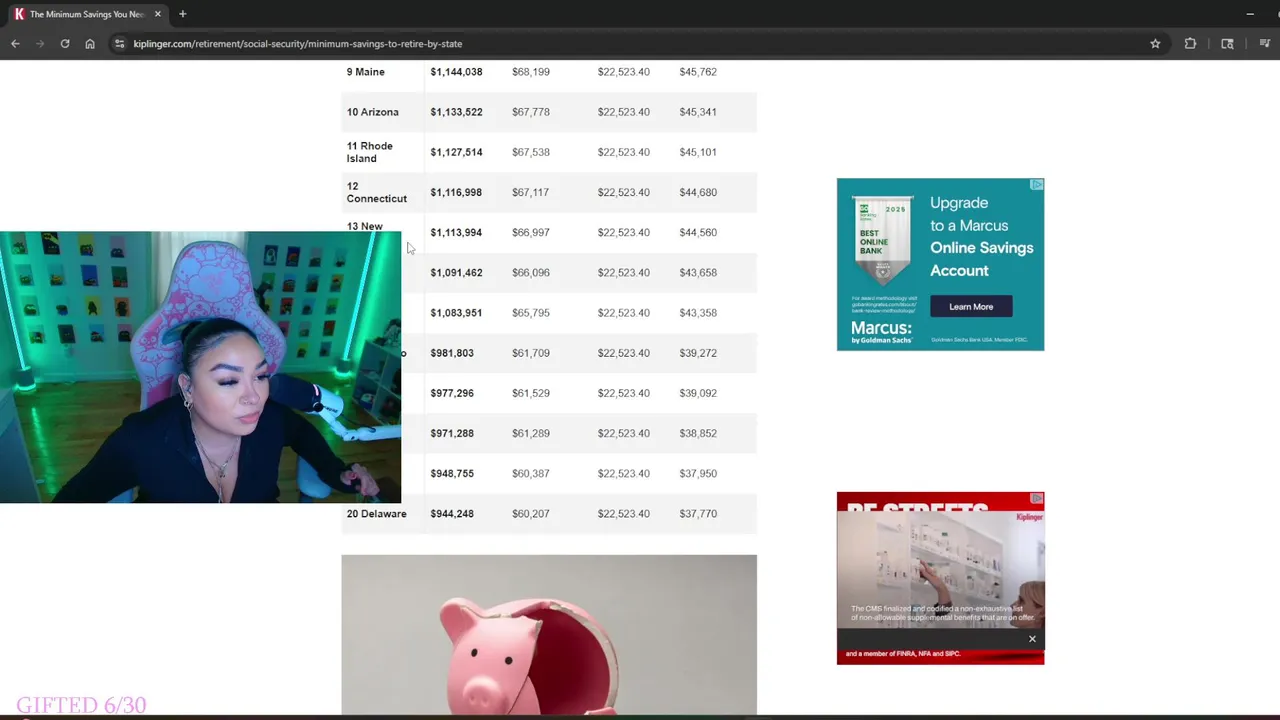1280x720 pixels.
Task: Click the piggy bank image
Action: (x=549, y=636)
